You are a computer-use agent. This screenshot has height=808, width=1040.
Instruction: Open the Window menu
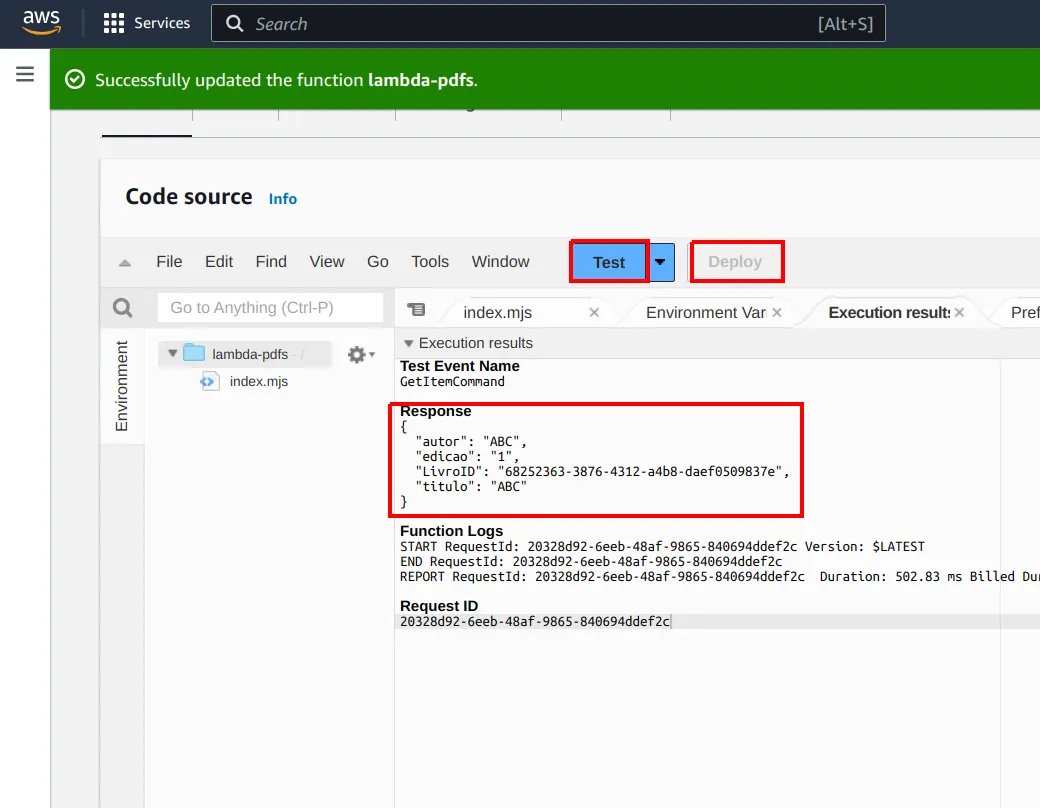click(501, 261)
